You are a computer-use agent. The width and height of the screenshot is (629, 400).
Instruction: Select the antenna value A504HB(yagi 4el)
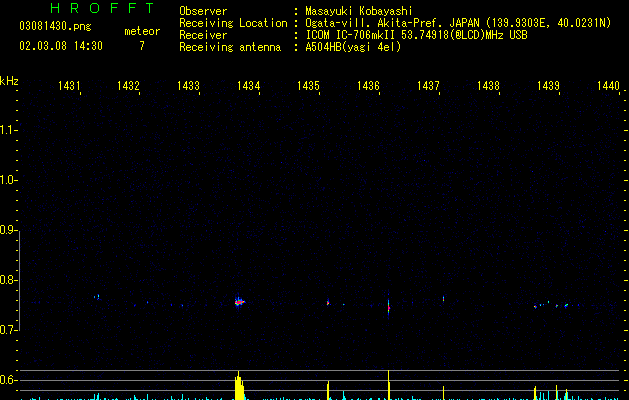(353, 47)
